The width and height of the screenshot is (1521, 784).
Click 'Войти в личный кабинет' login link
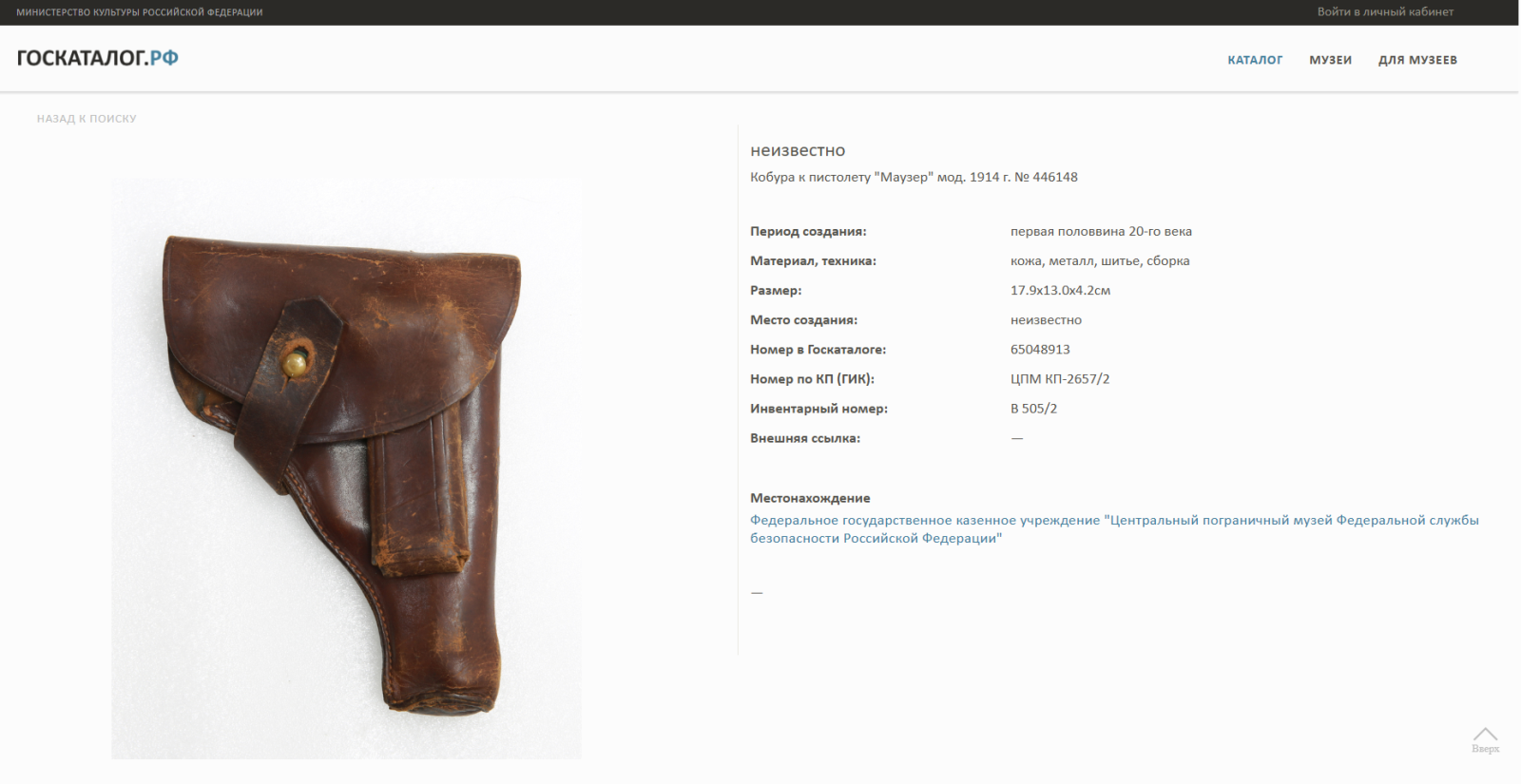[x=1385, y=11]
